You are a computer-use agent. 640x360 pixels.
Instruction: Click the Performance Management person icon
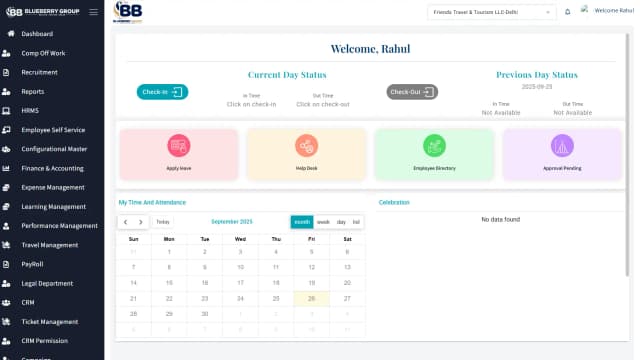click(6, 226)
